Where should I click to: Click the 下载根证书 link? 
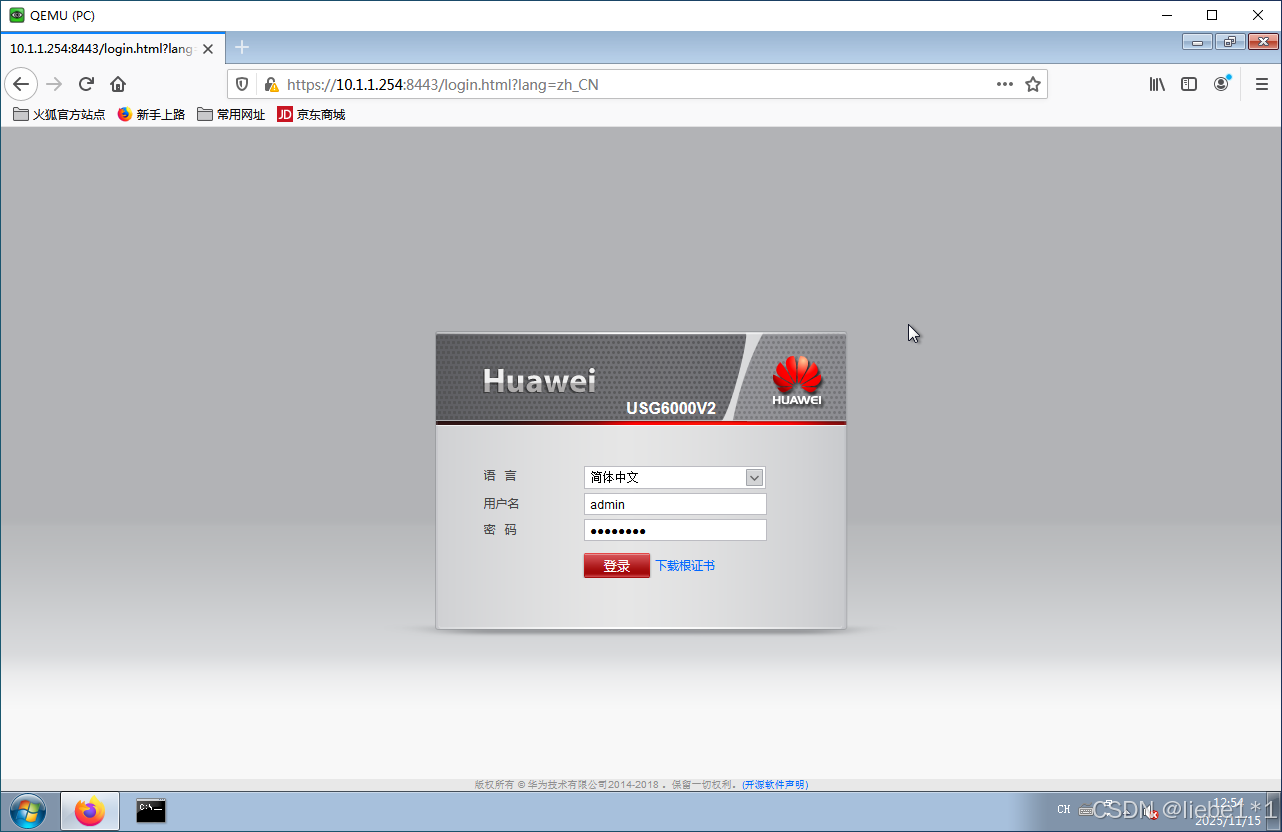685,566
